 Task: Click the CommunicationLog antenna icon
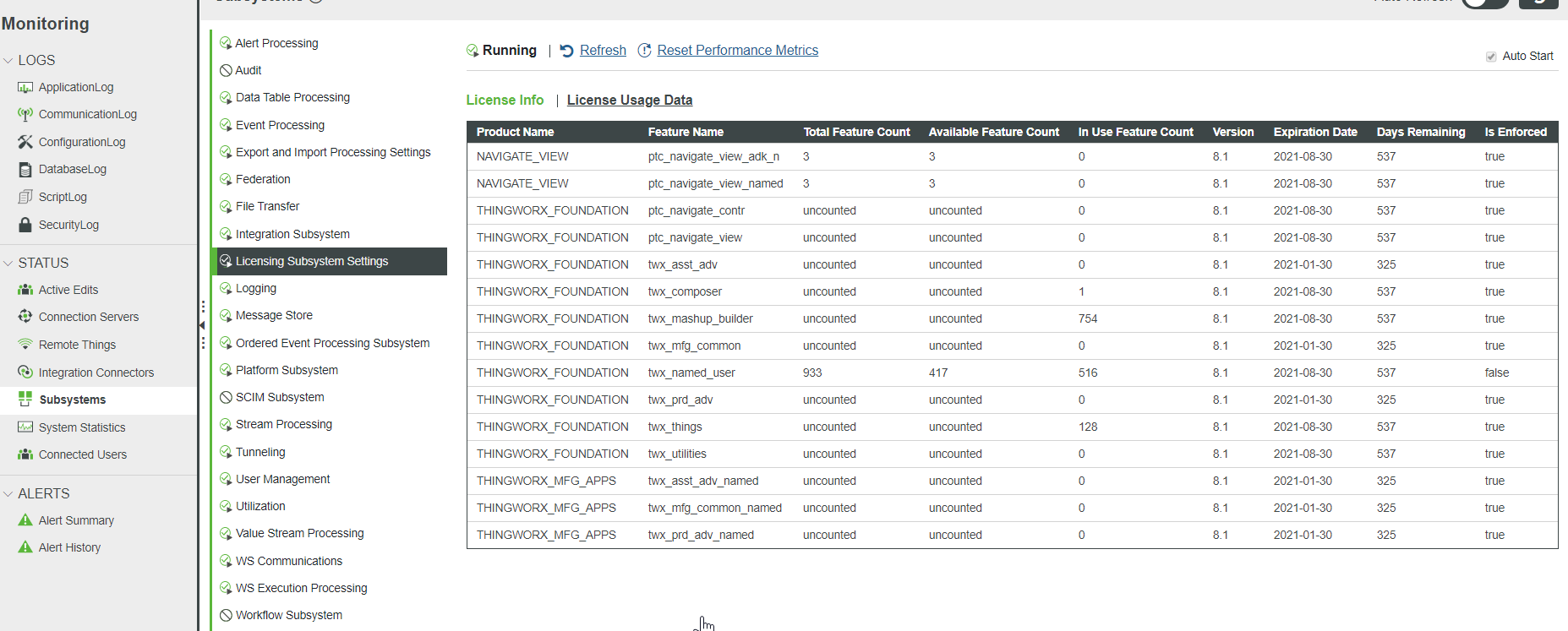pyautogui.click(x=25, y=114)
